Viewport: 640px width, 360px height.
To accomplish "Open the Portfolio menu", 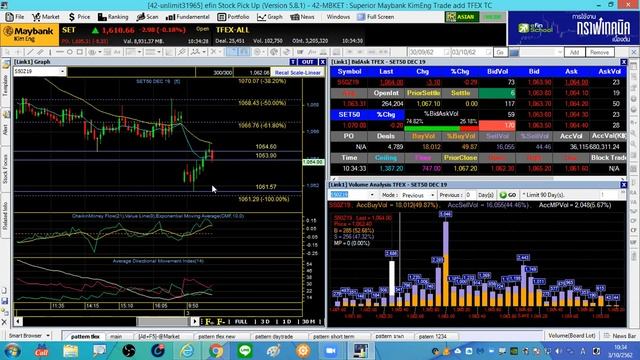I will click(x=233, y=17).
